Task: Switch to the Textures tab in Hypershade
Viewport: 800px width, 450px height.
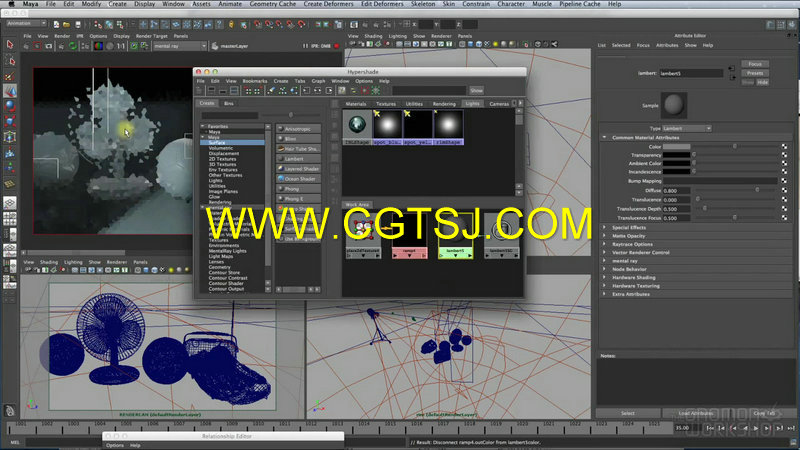Action: pyautogui.click(x=386, y=104)
